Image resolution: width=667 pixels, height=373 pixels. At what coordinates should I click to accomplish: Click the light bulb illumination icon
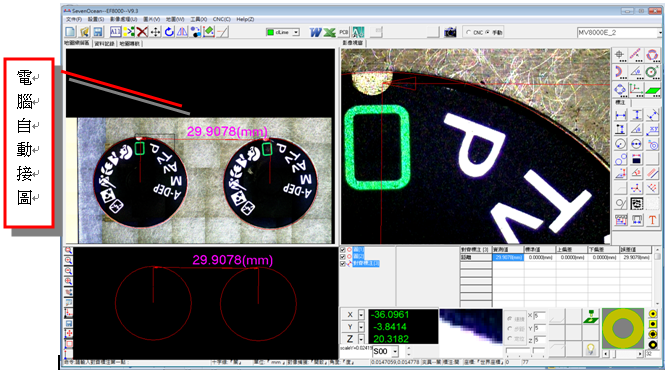pyautogui.click(x=590, y=349)
